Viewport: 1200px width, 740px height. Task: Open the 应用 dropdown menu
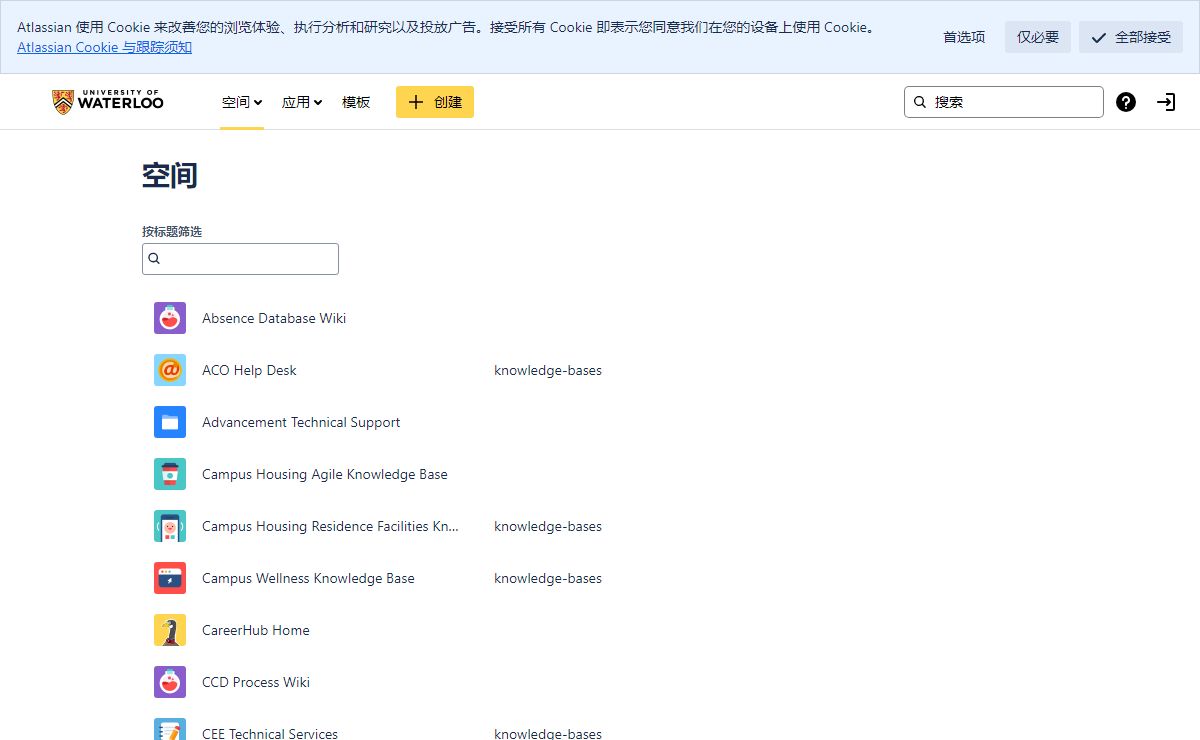(x=302, y=102)
